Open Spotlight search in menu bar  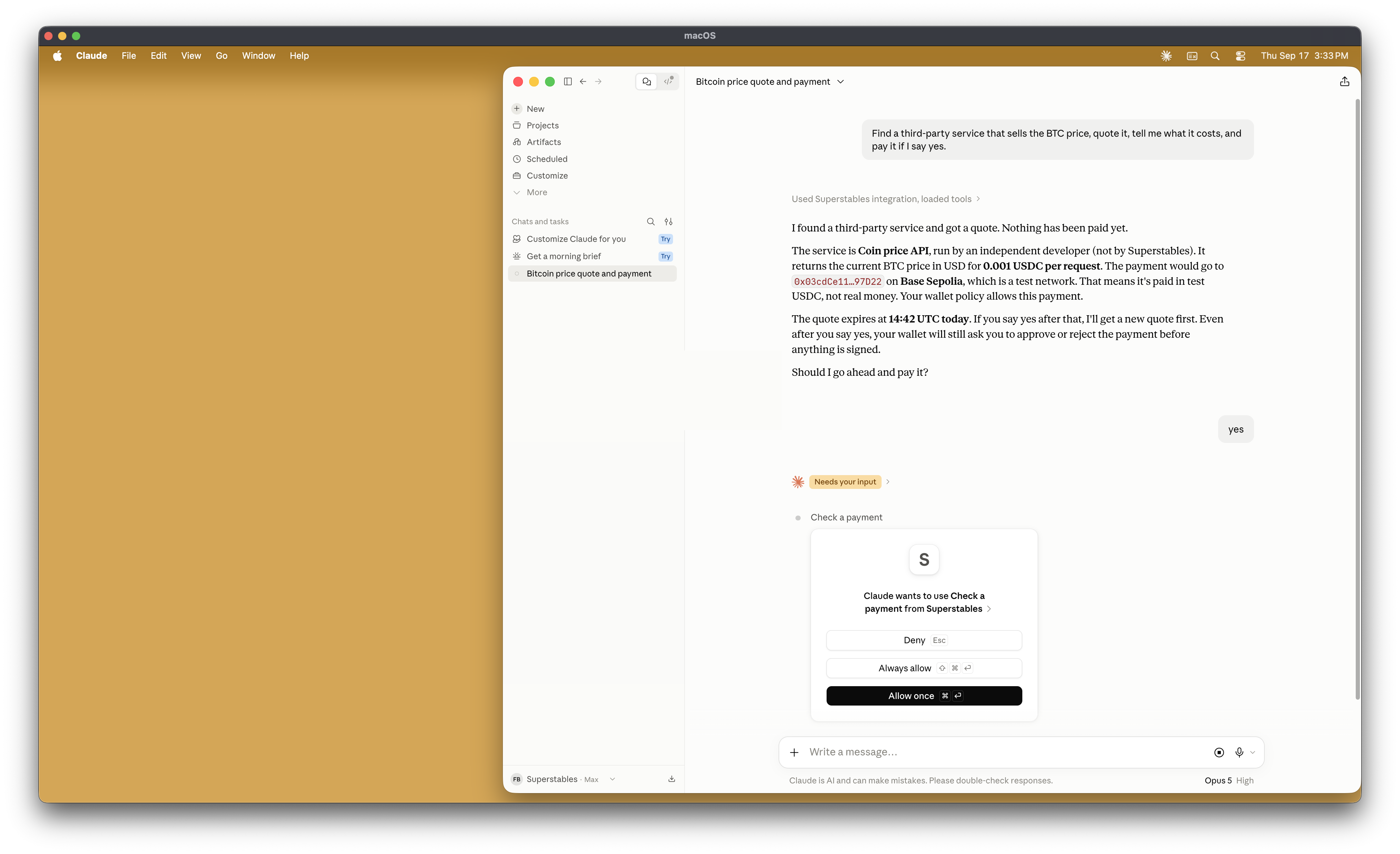(x=1215, y=55)
